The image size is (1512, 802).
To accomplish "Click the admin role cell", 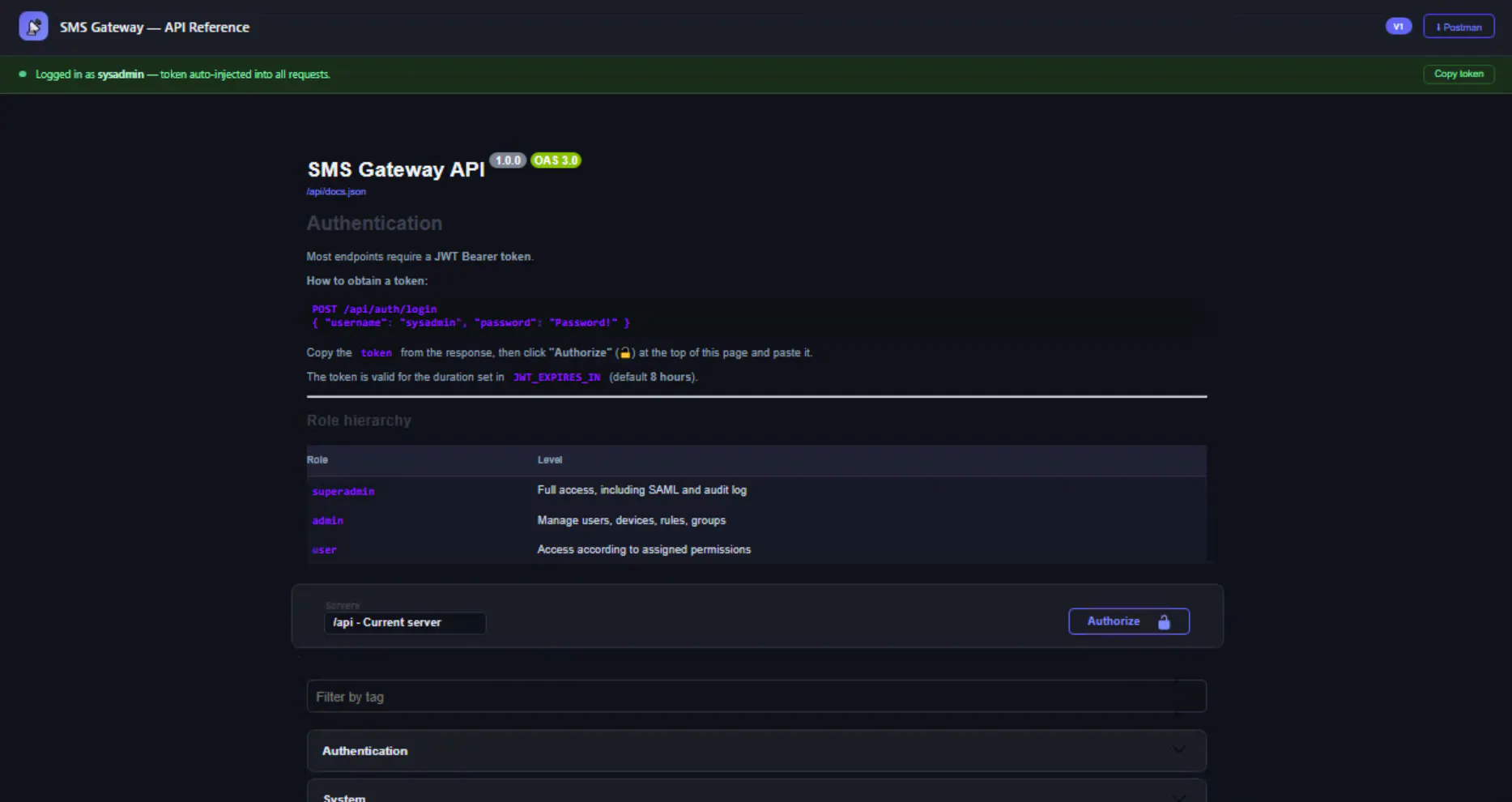I will 328,521.
